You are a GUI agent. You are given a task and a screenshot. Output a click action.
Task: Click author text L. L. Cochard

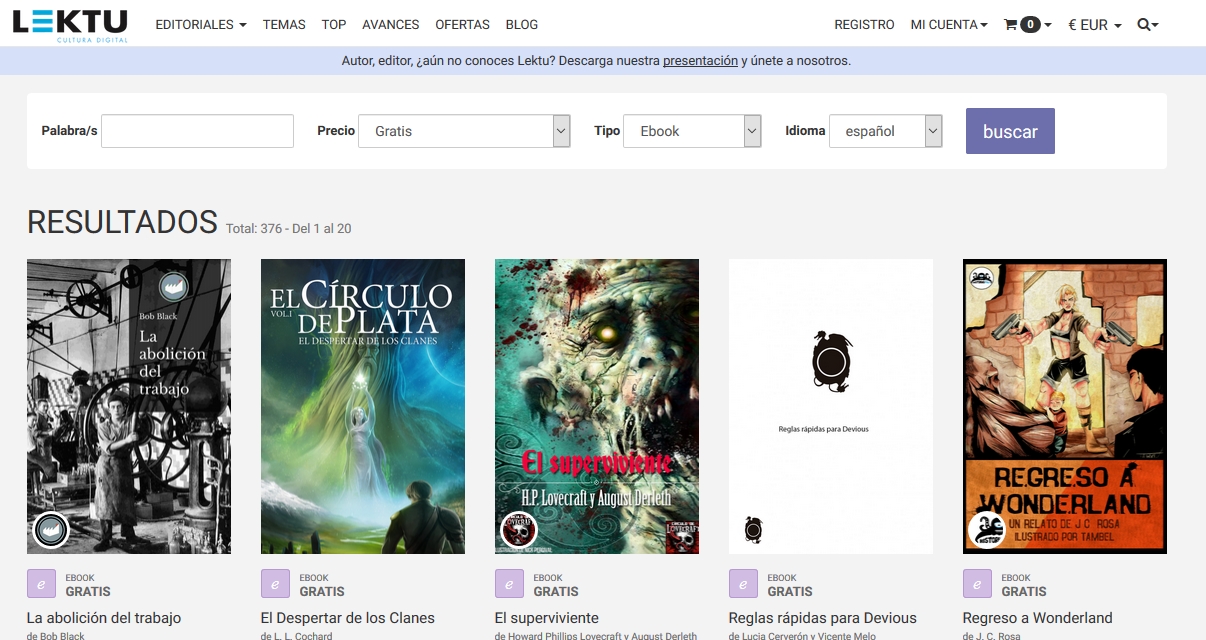point(303,636)
